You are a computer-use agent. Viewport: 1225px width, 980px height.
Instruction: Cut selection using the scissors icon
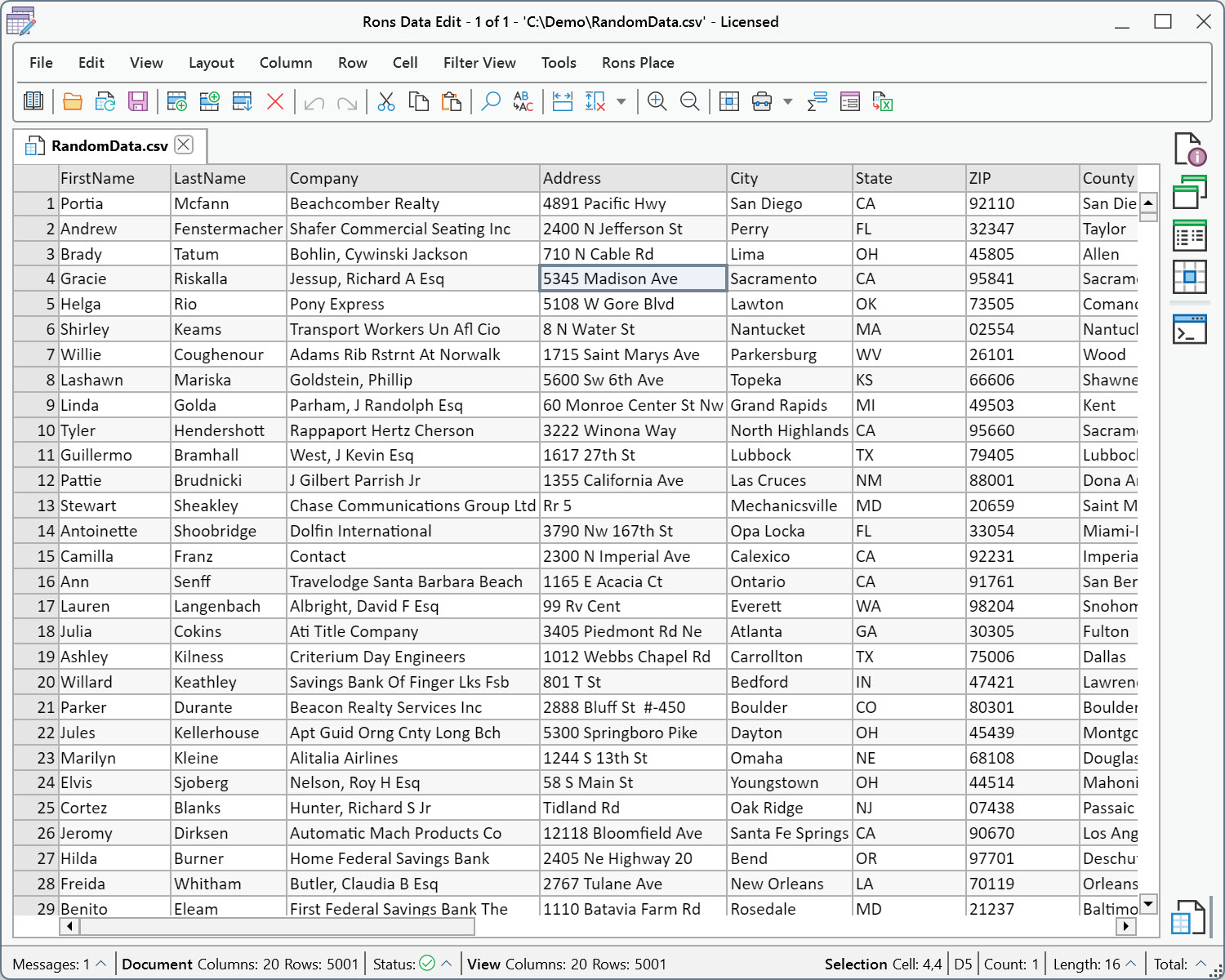point(386,101)
